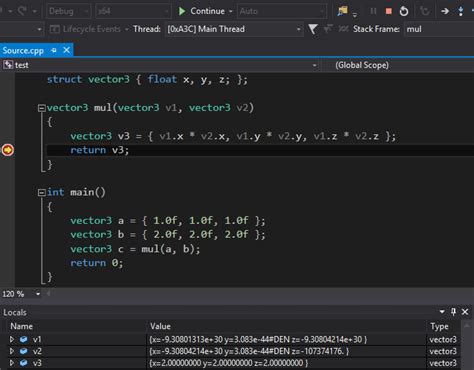Open the test project scope dropdown
474x370 pixels.
(160, 65)
